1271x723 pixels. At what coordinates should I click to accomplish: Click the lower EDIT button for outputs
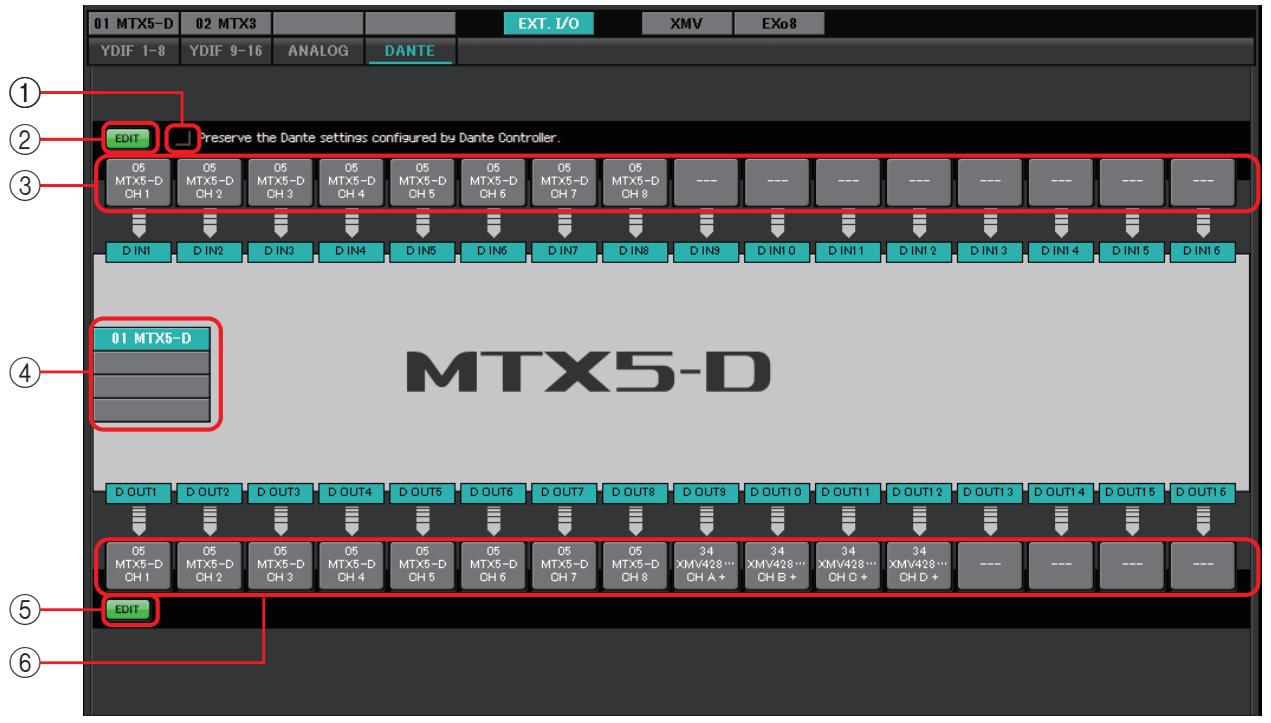(129, 608)
